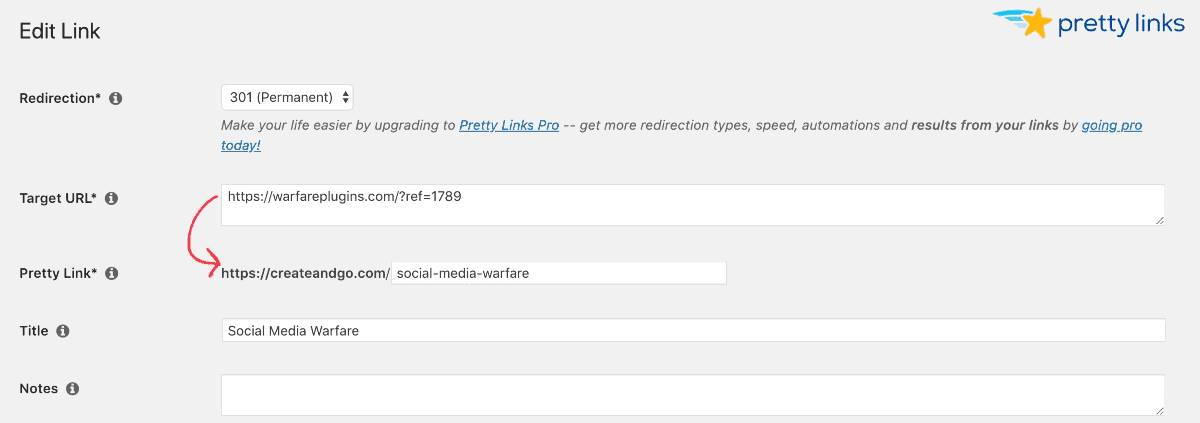Click the Target URL text field

693,205
